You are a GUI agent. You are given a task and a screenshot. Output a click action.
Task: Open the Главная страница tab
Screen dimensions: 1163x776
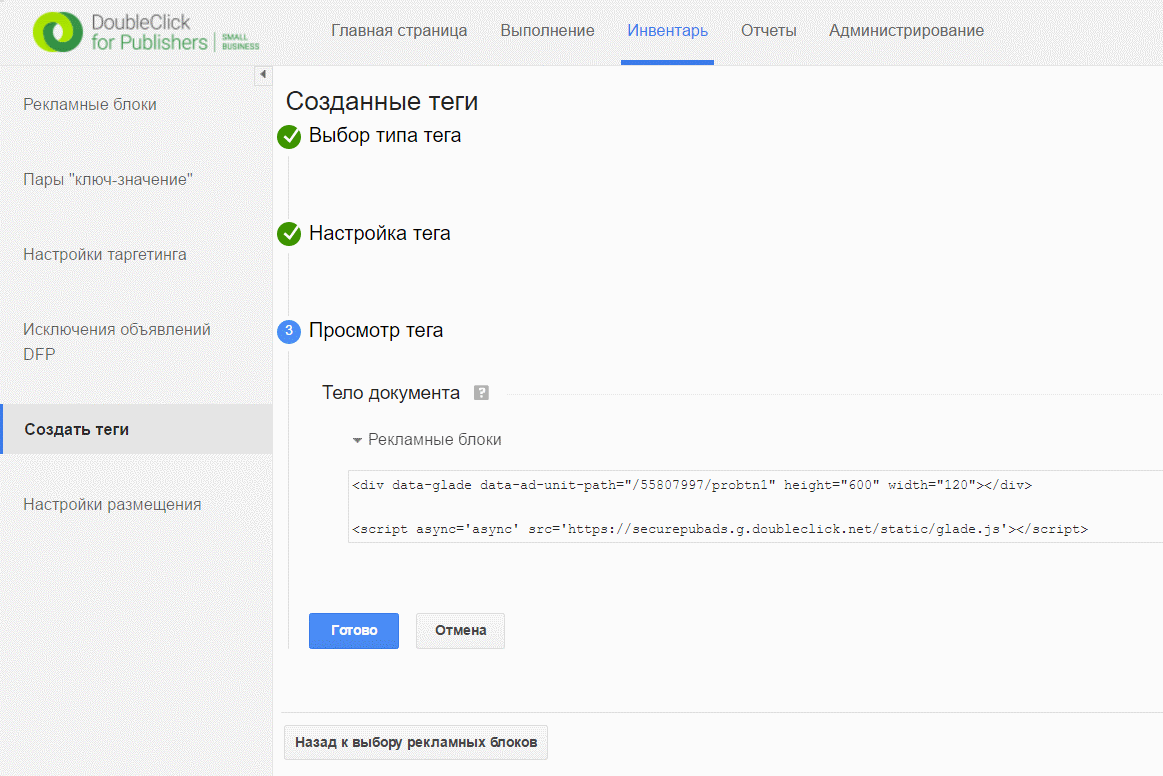click(399, 30)
